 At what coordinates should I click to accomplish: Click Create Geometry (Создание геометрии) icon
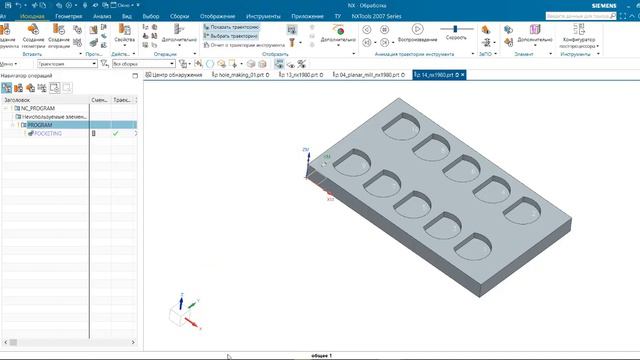coord(33,30)
